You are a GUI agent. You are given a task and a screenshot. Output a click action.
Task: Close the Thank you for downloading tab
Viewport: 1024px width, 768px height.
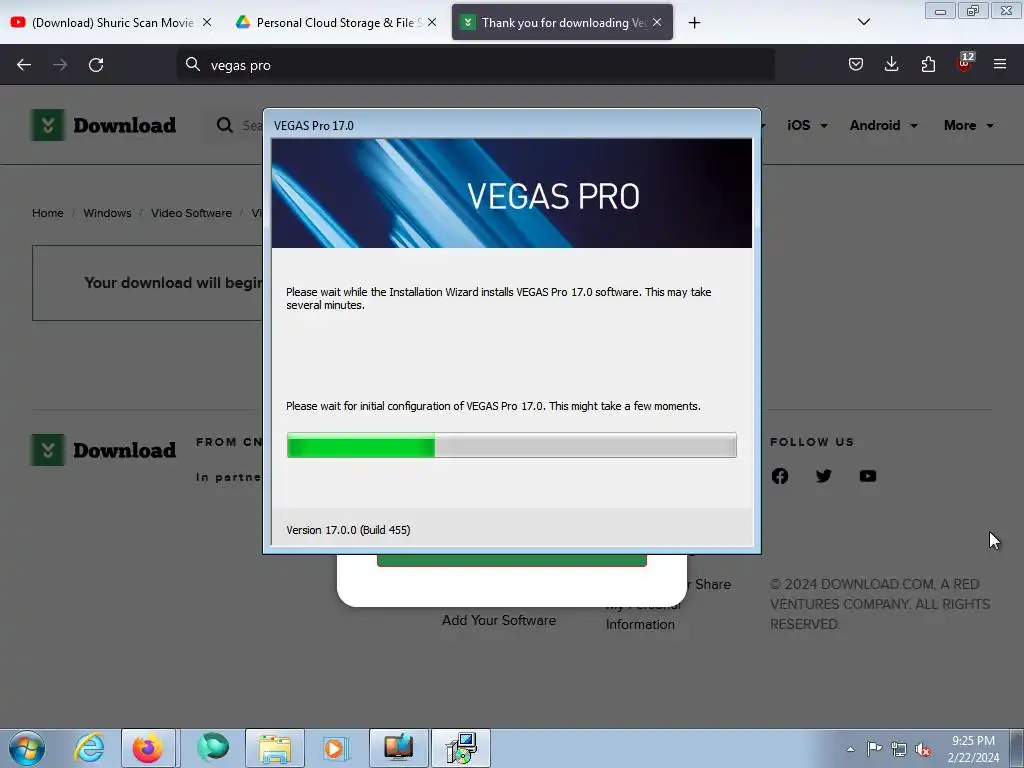click(x=657, y=22)
